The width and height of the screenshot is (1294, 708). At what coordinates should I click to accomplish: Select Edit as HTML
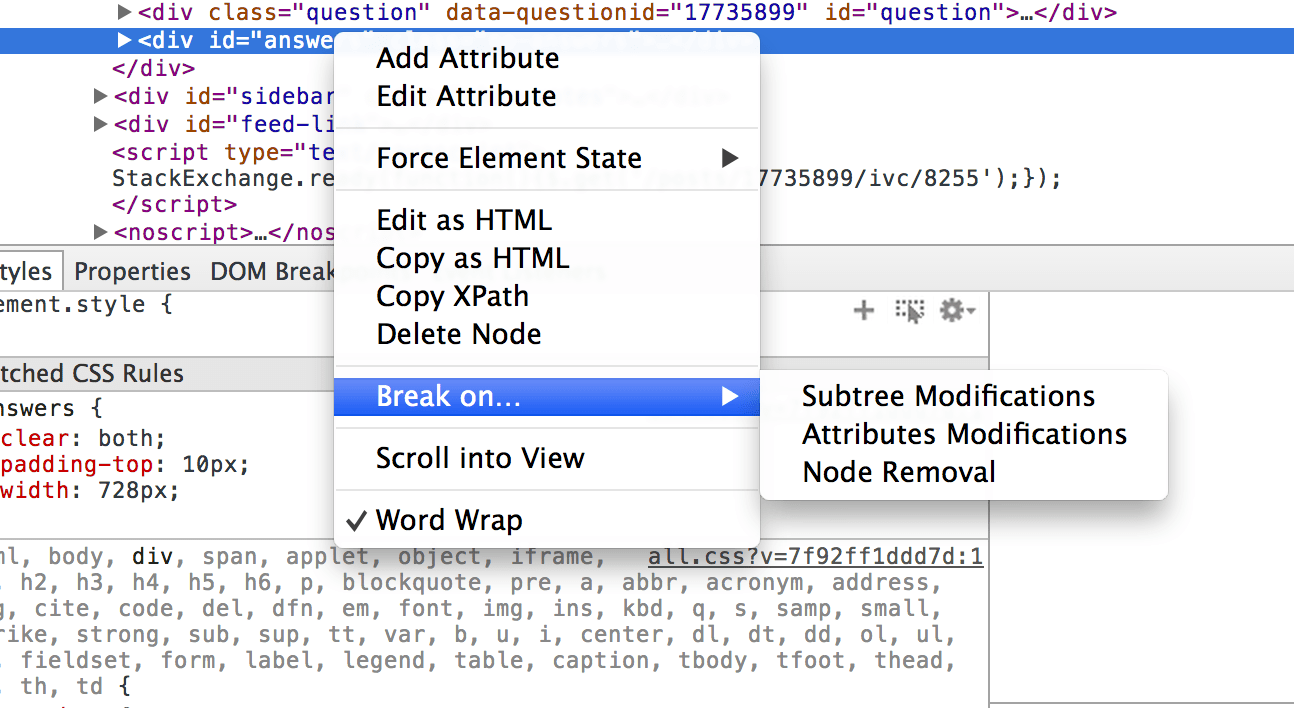547,220
